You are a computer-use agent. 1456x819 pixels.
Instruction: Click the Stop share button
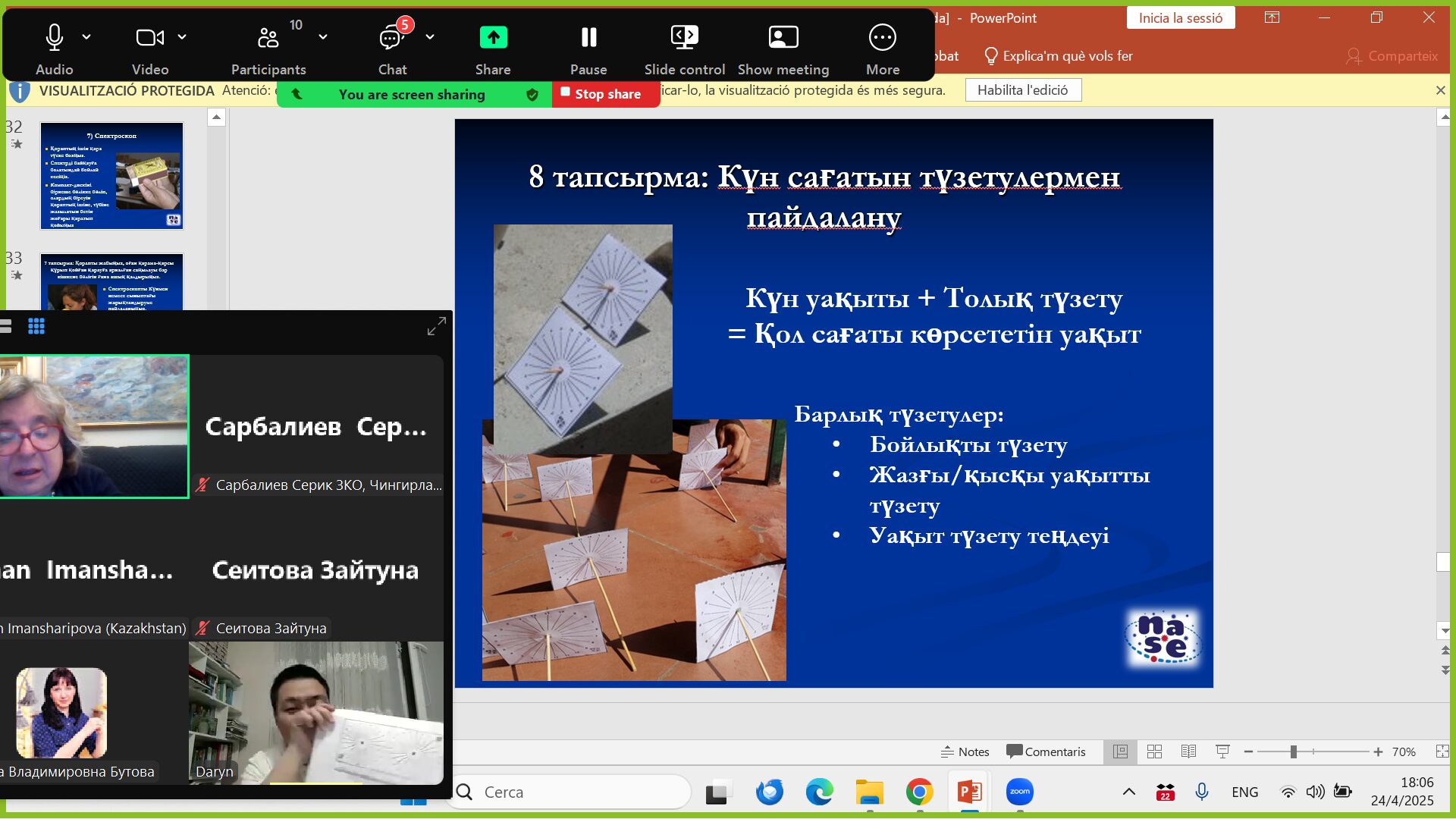606,94
